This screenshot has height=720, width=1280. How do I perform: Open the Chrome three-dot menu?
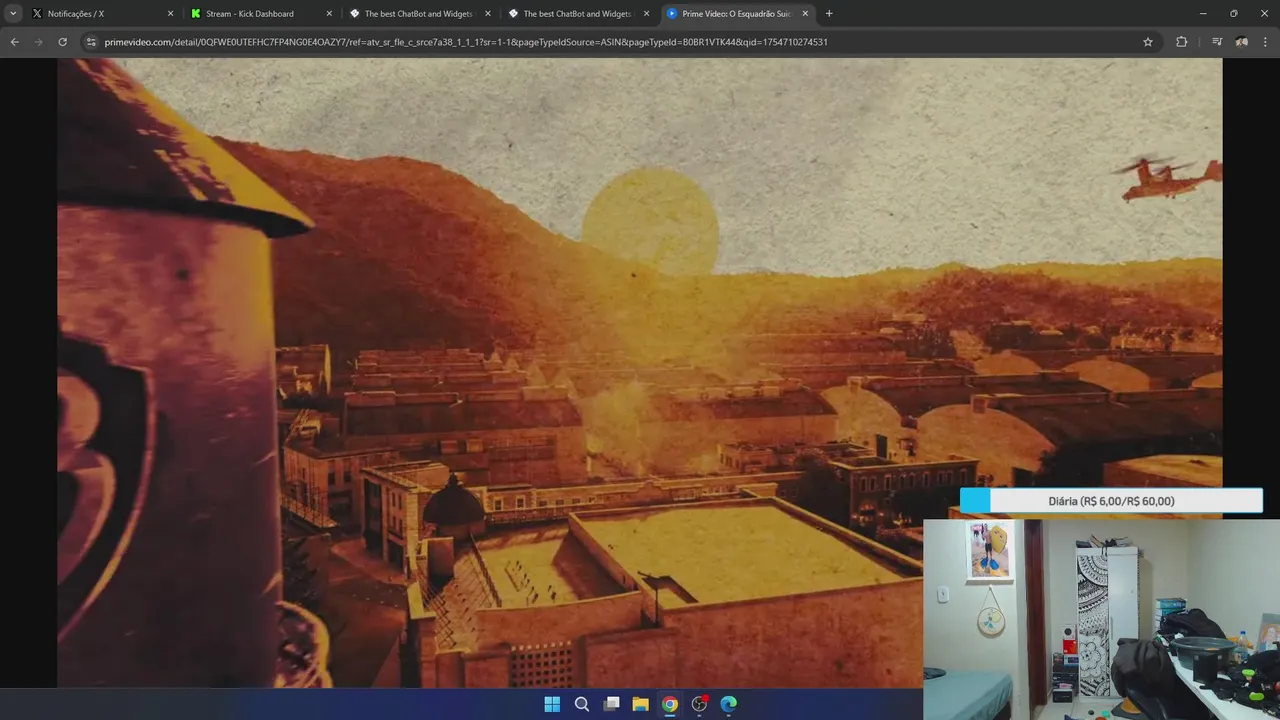click(x=1266, y=42)
